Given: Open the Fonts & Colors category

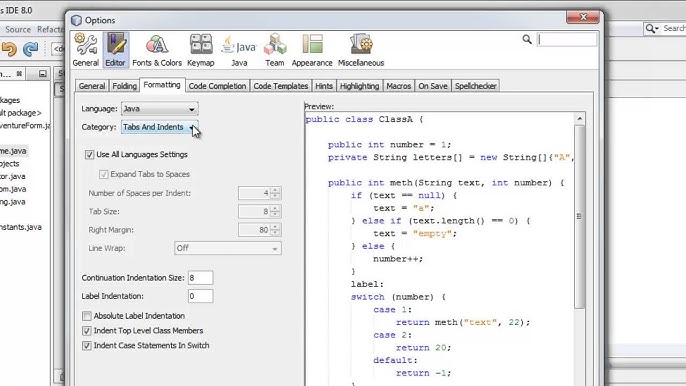Looking at the screenshot, I should tap(157, 50).
